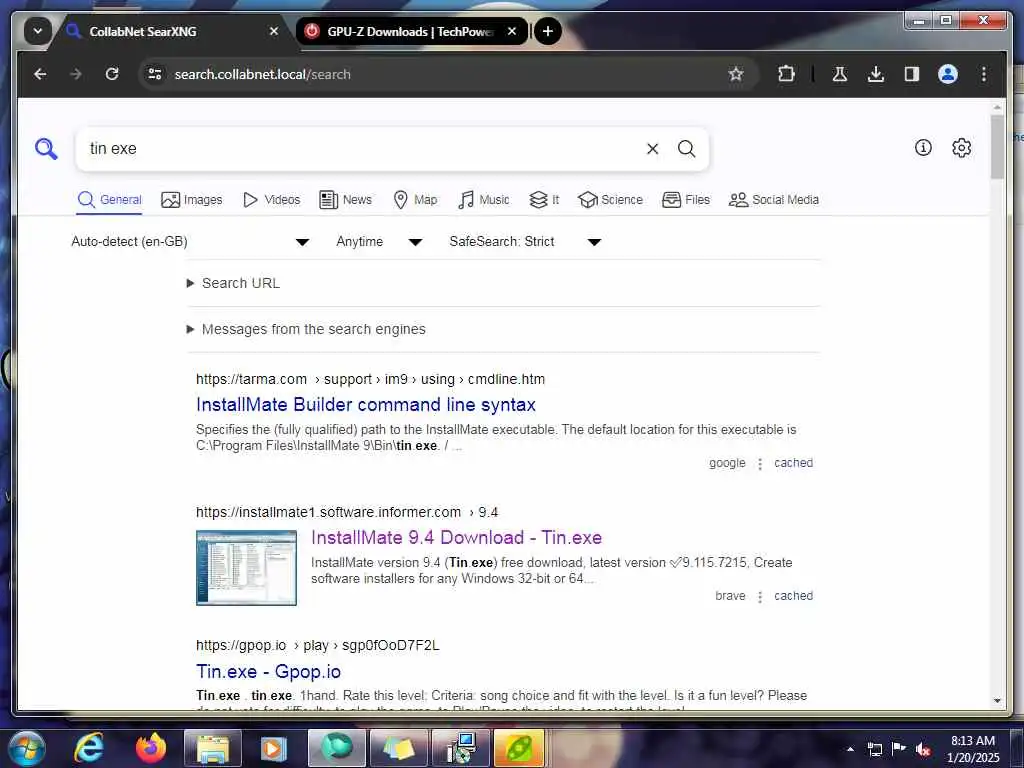Screen dimensions: 1024x768
Task: Select the Science category tab
Action: pos(611,200)
